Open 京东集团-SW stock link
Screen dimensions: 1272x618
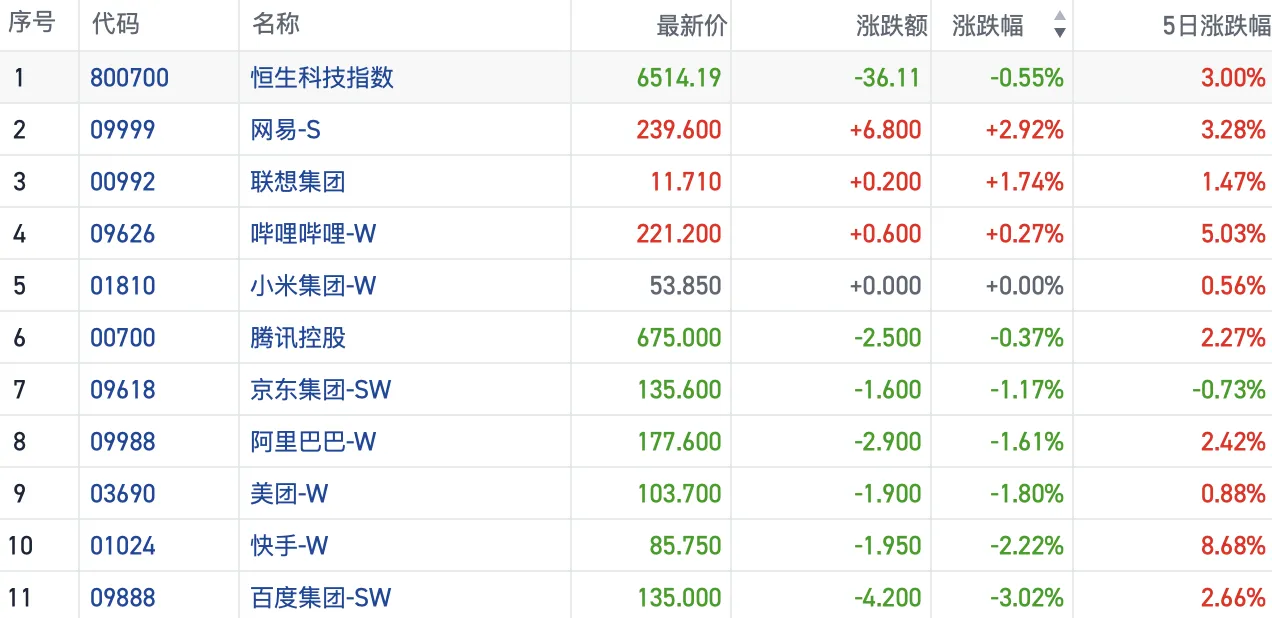[321, 390]
